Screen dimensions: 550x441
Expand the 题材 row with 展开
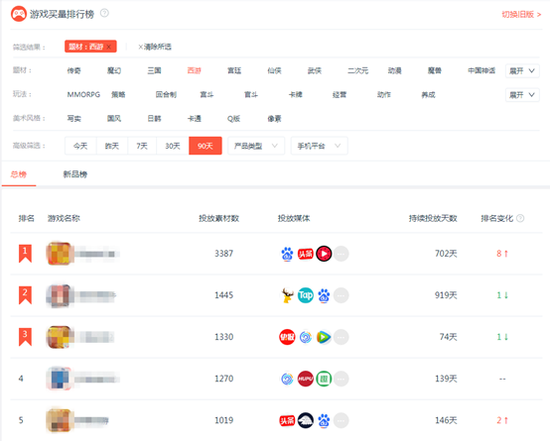click(x=522, y=71)
